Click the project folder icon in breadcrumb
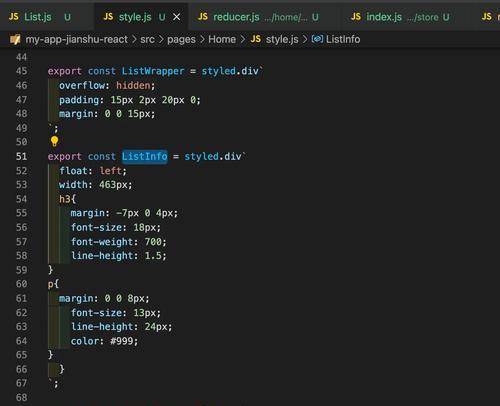Screen dimensions: 500x406 coord(15,39)
